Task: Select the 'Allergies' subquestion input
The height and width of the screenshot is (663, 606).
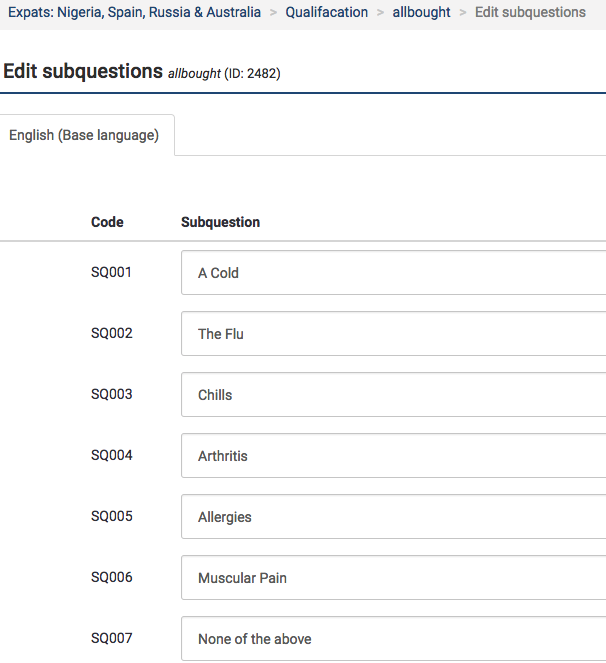Action: tap(393, 517)
